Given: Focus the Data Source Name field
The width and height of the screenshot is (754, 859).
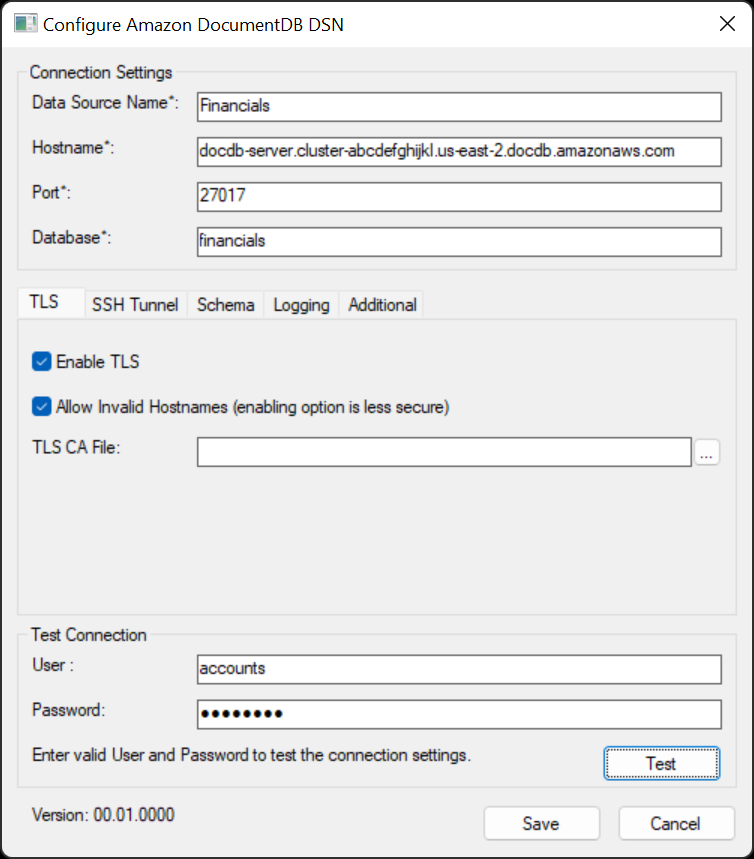Looking at the screenshot, I should pyautogui.click(x=459, y=107).
